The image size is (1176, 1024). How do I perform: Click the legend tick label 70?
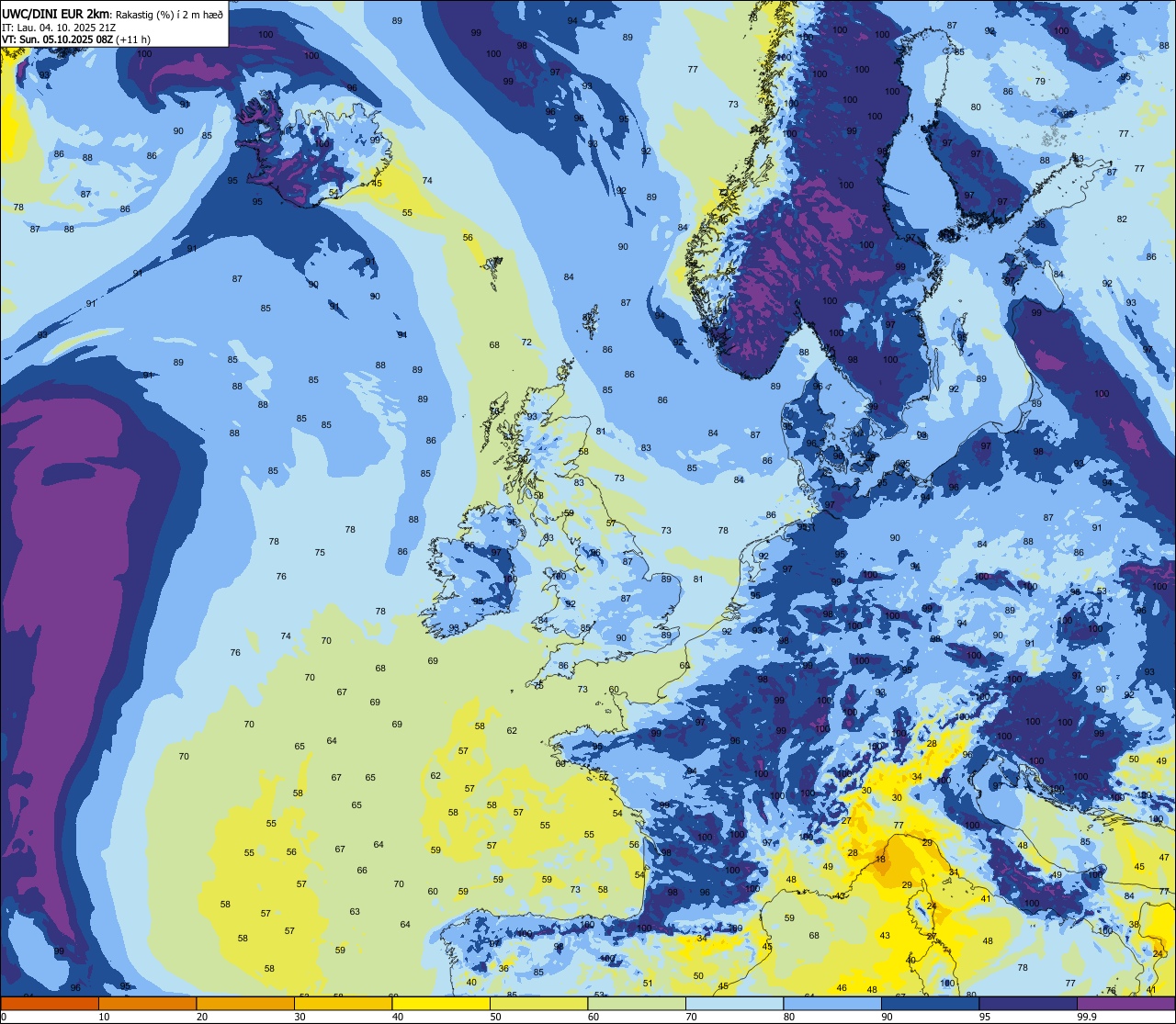(691, 1017)
